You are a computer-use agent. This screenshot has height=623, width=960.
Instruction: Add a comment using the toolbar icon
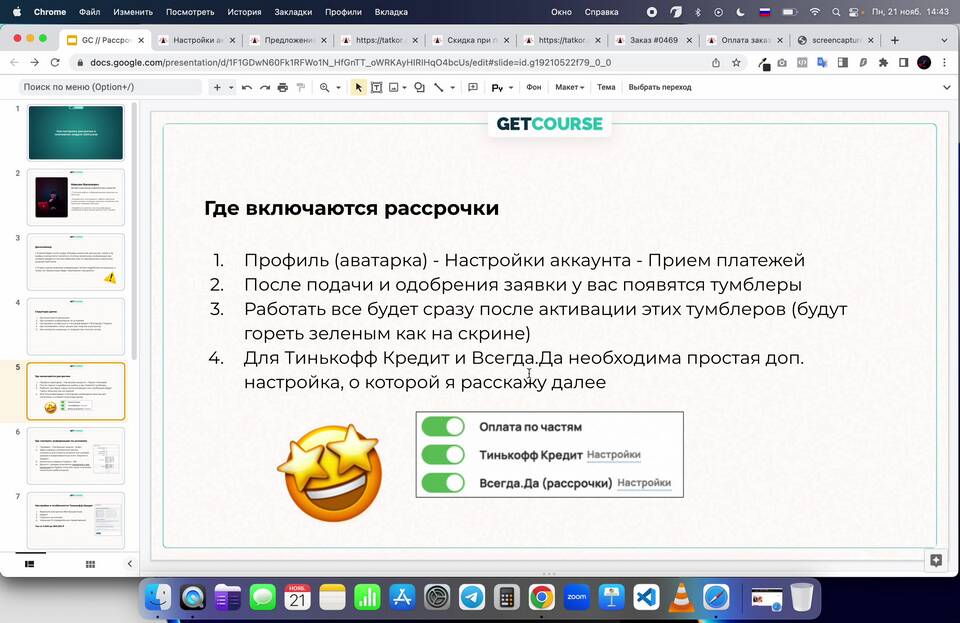(473, 88)
